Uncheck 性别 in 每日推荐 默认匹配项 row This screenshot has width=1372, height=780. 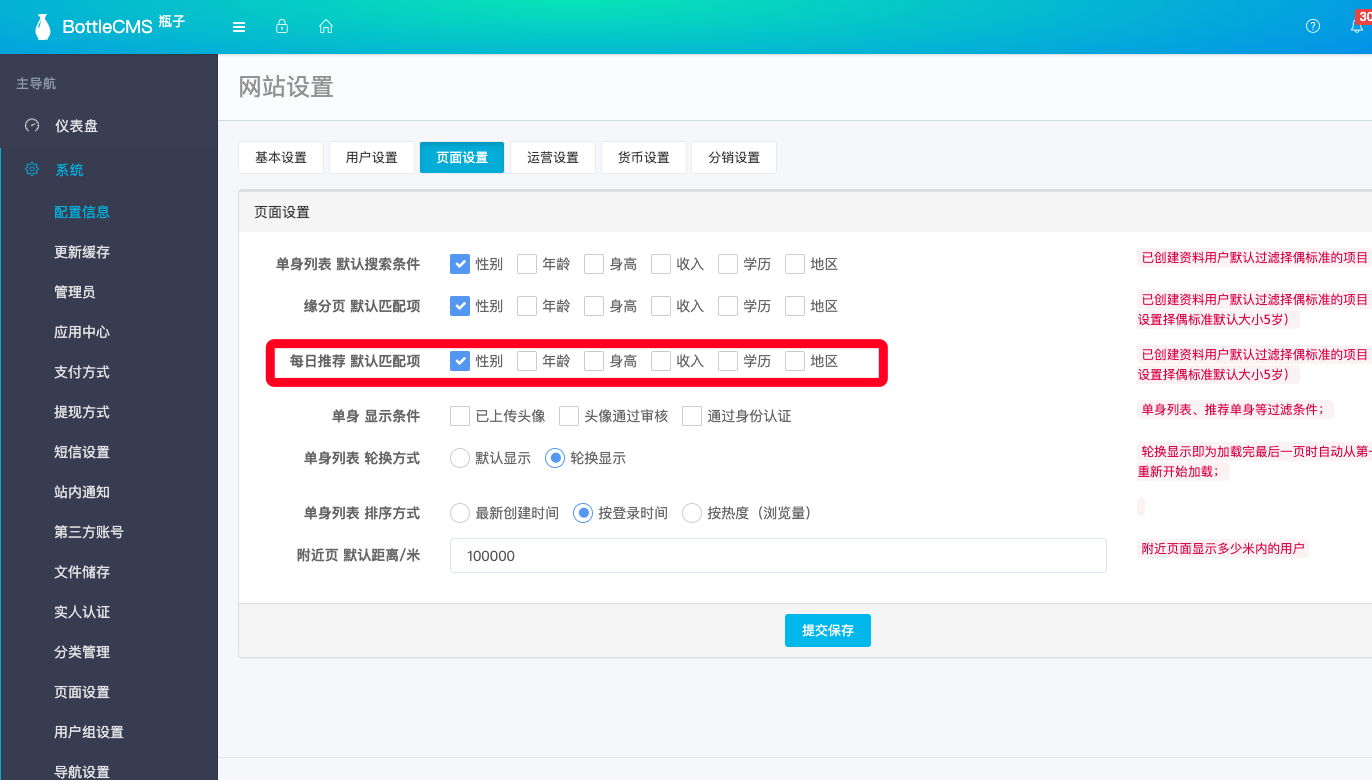pos(460,361)
